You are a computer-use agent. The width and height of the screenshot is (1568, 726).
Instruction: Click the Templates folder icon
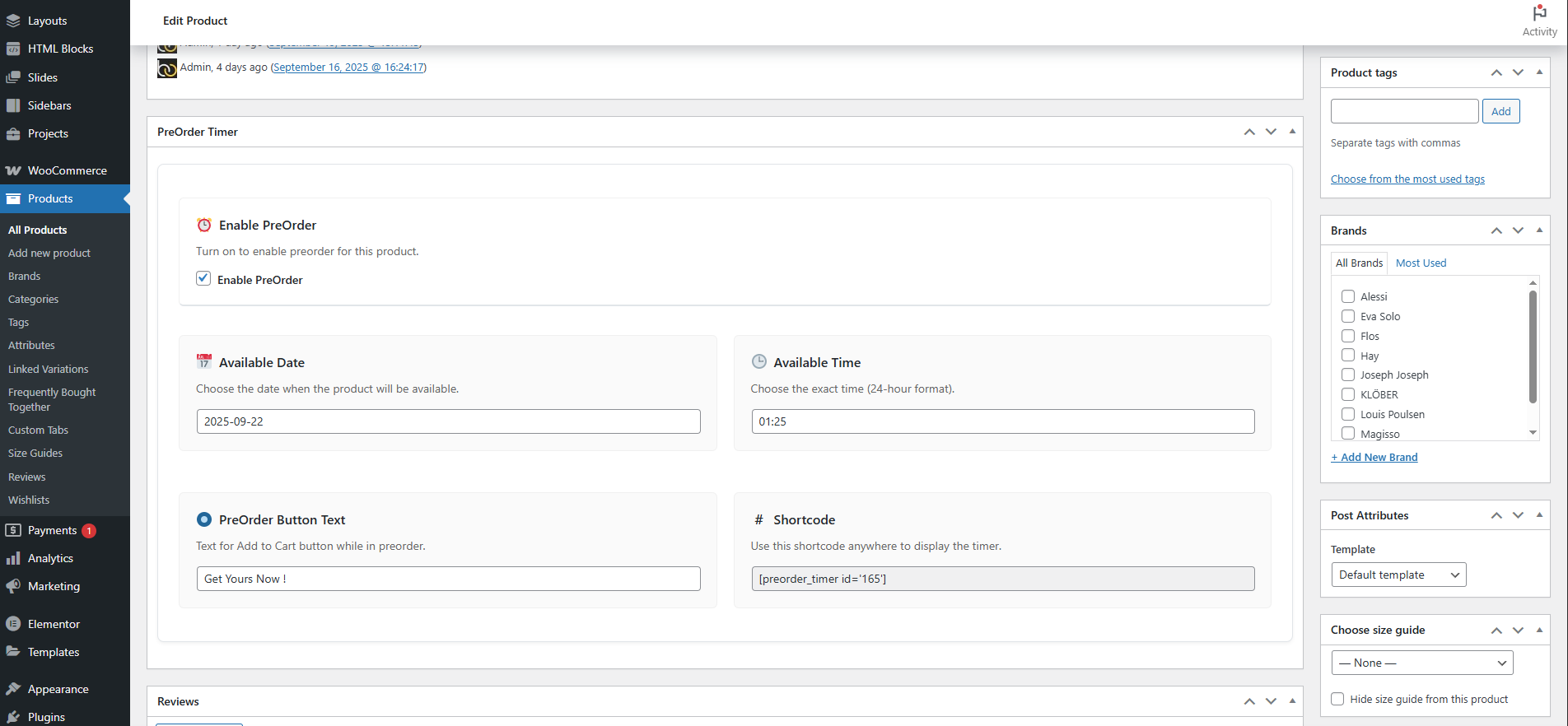point(13,652)
